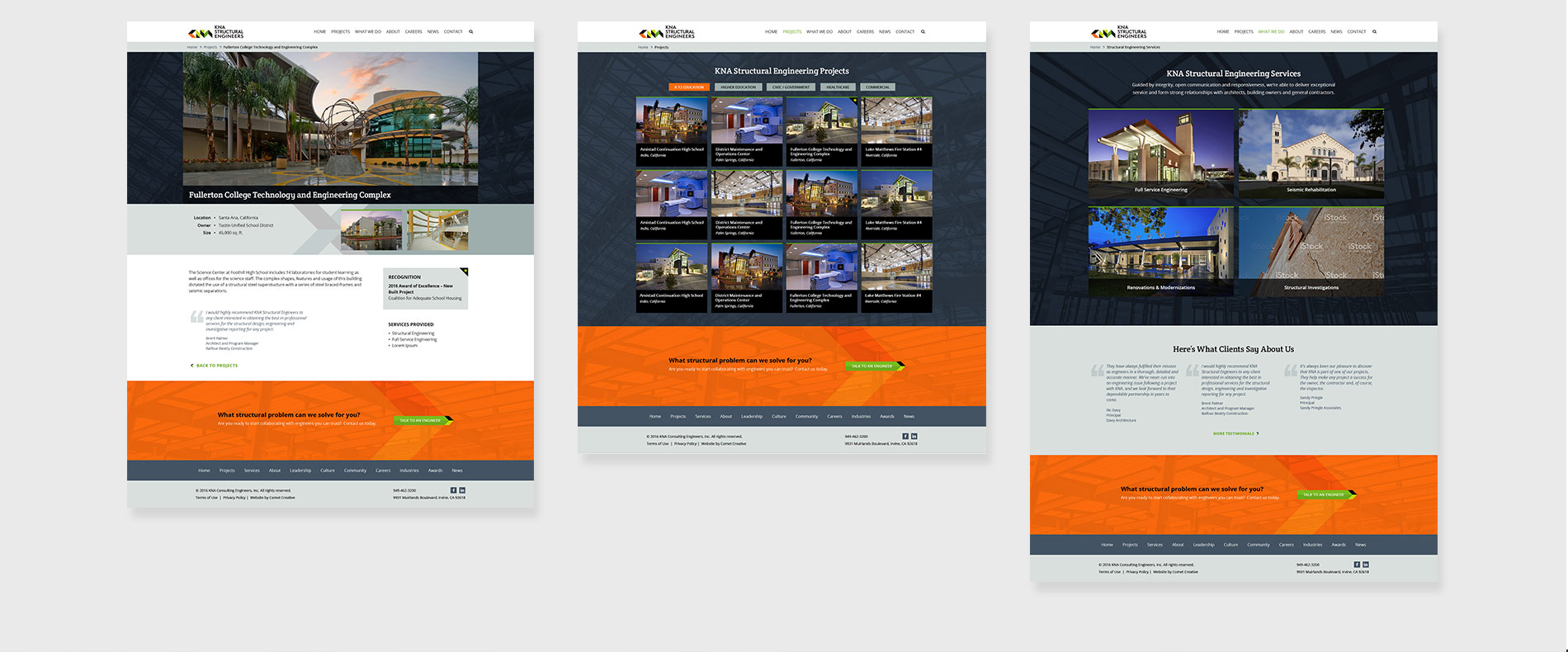
Task: Select the Healthcare filter tab
Action: point(838,87)
